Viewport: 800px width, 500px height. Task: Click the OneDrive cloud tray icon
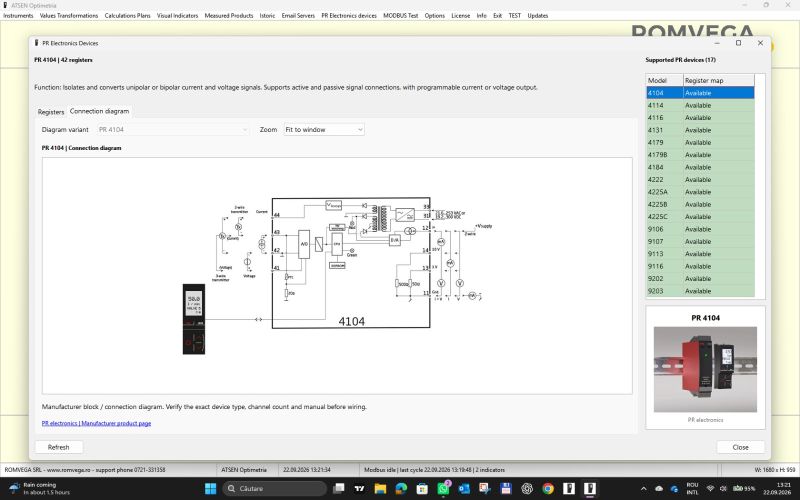[659, 489]
